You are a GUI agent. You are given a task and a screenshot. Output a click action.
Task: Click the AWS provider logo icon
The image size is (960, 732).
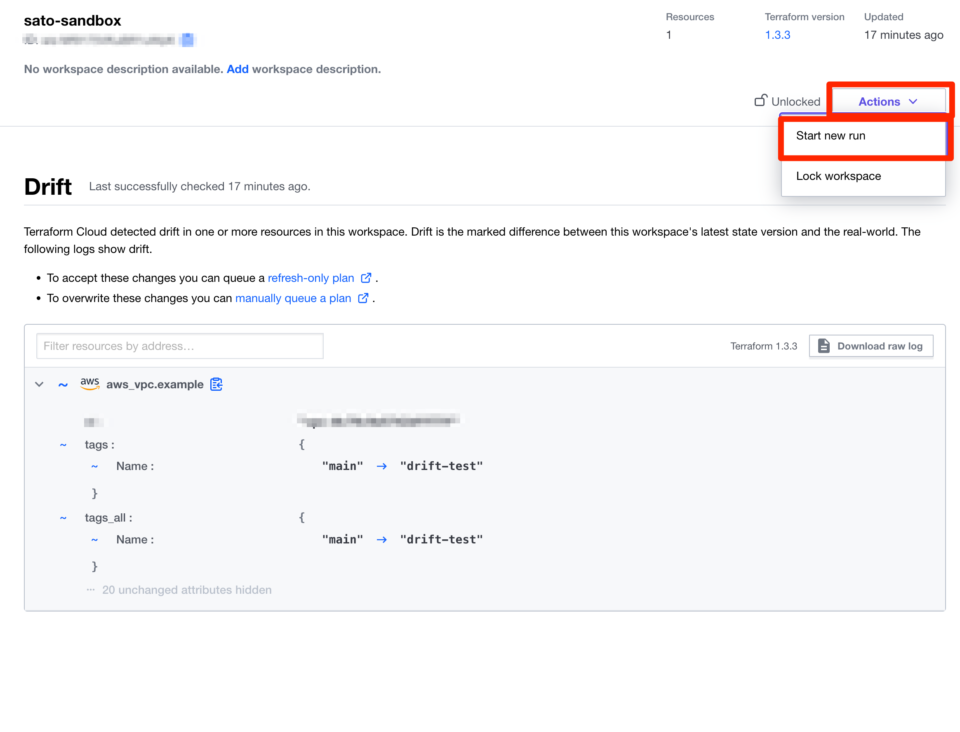pos(90,384)
